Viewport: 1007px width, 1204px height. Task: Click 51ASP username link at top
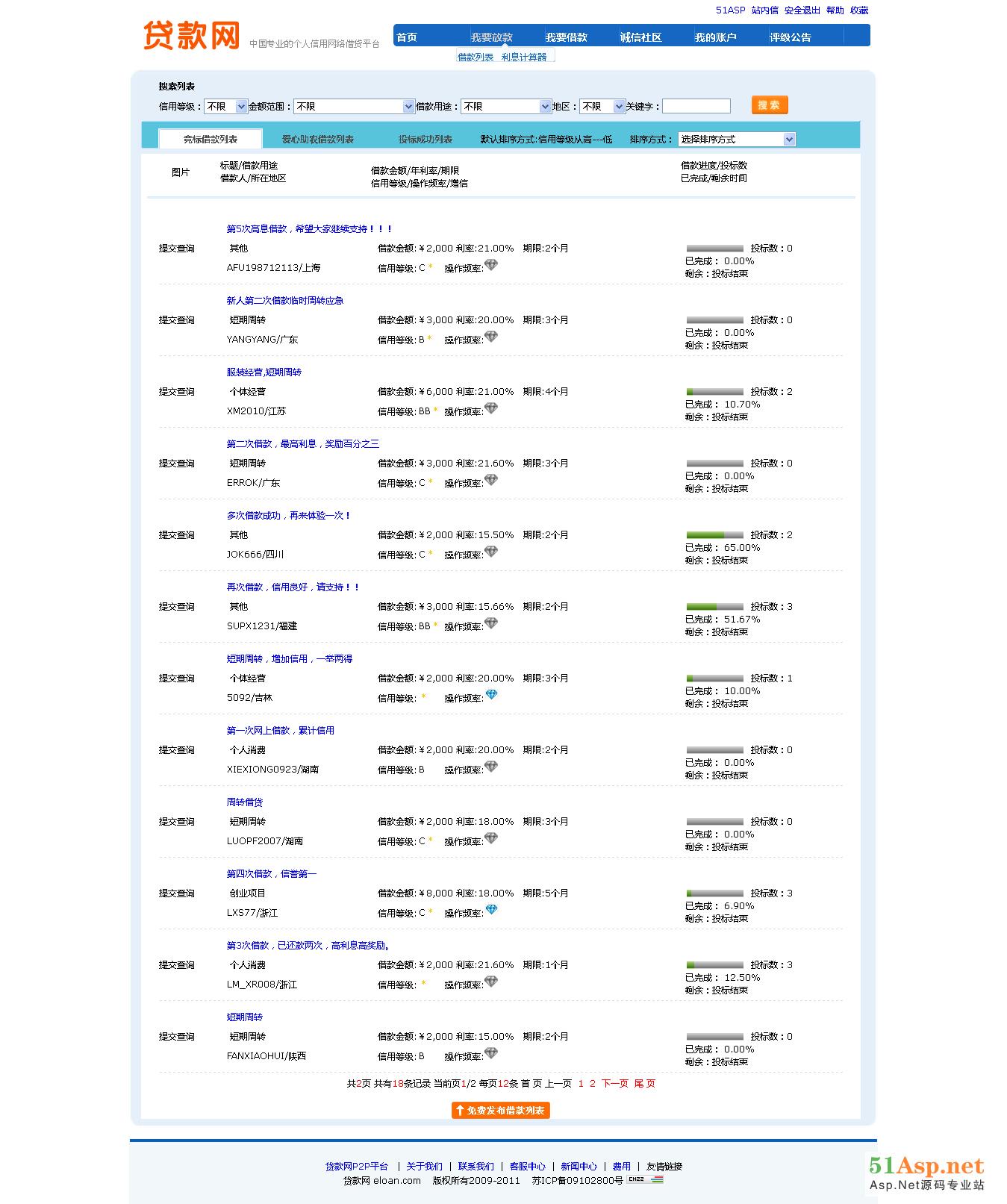pyautogui.click(x=731, y=10)
